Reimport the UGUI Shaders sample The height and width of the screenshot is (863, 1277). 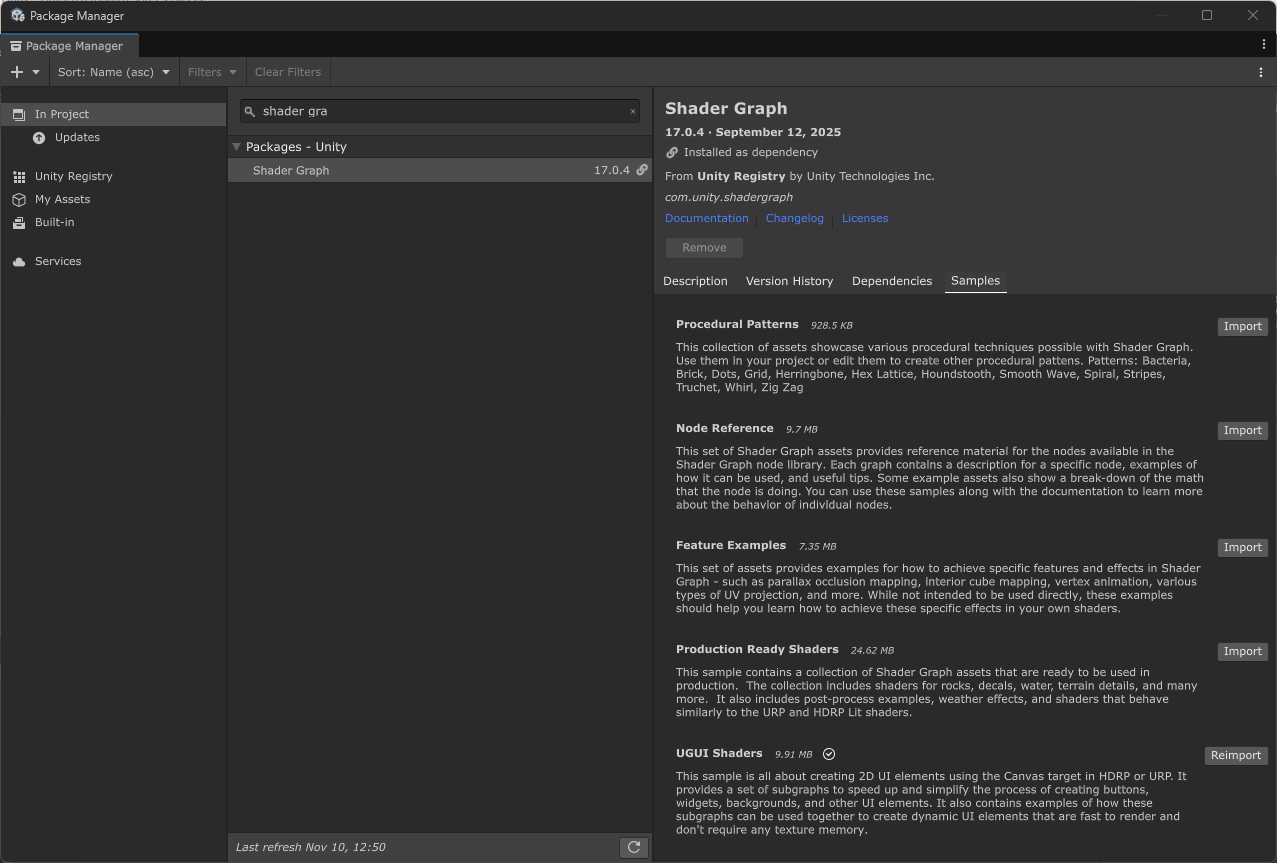(1236, 756)
